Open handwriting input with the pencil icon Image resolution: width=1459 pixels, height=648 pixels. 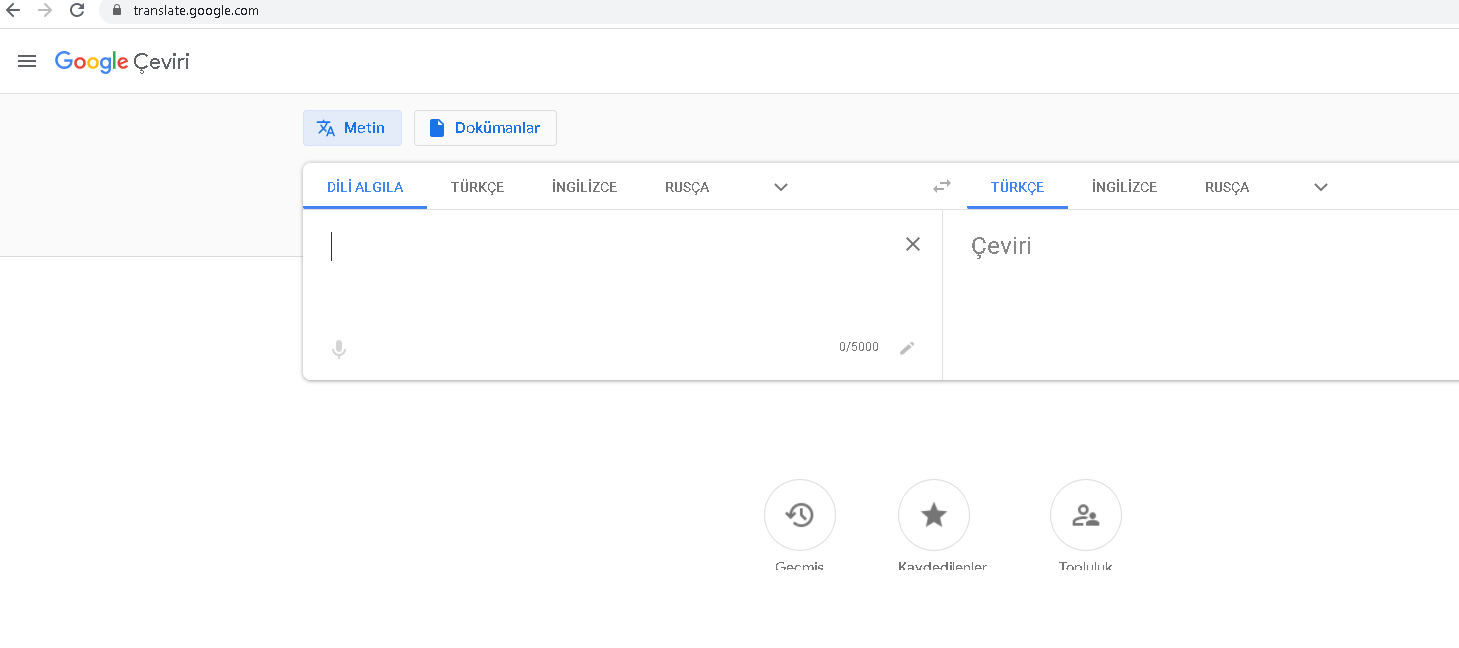(907, 348)
